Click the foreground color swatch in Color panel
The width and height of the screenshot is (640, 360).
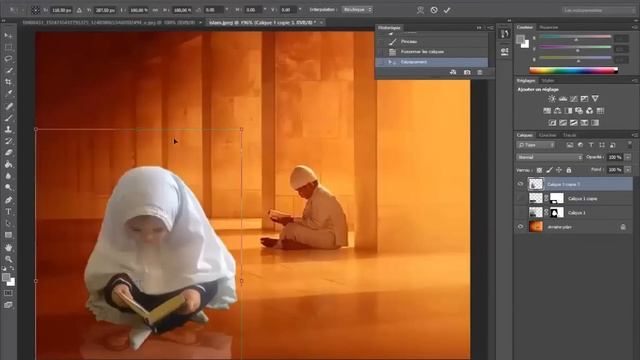click(x=520, y=39)
